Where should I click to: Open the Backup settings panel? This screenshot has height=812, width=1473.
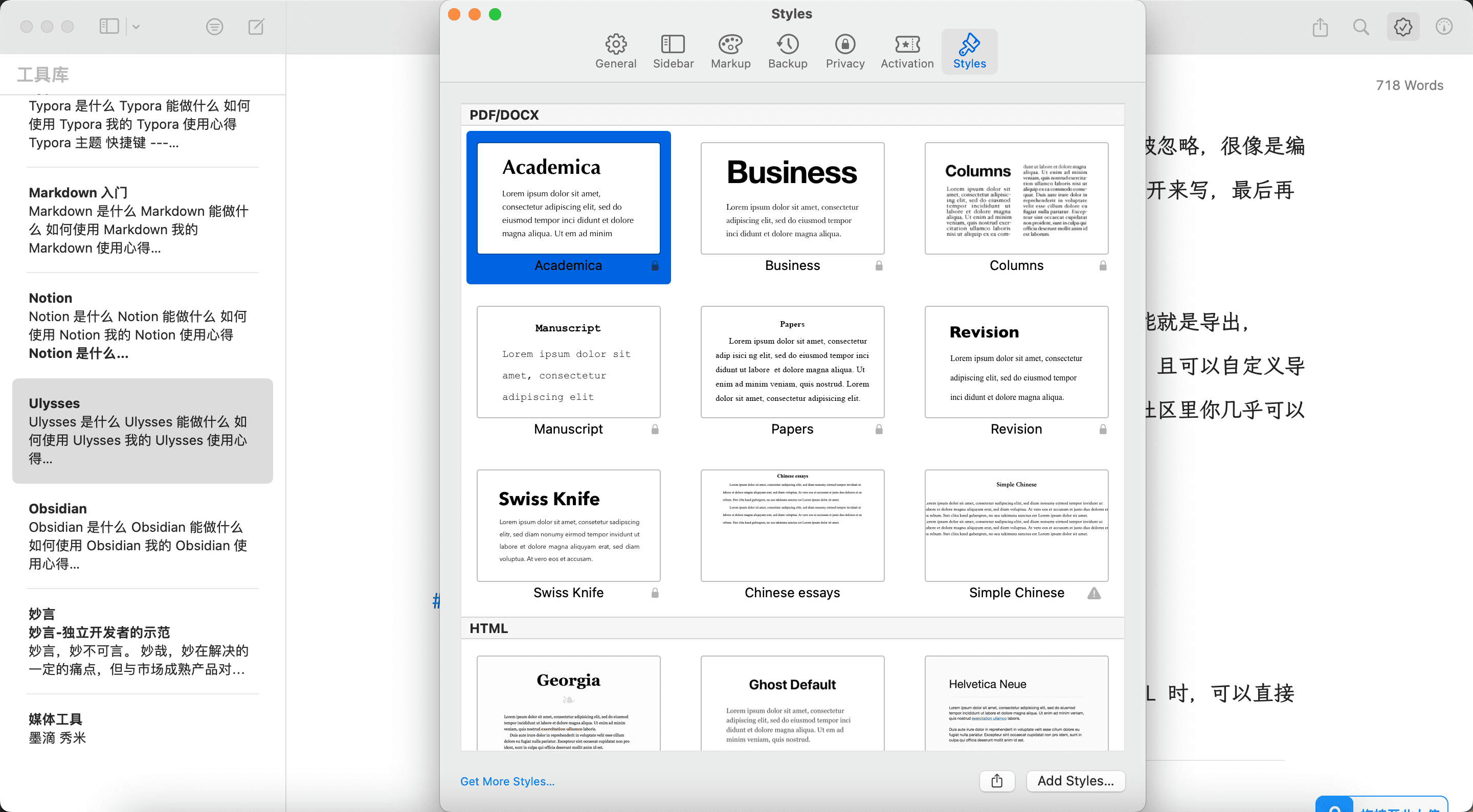tap(788, 49)
